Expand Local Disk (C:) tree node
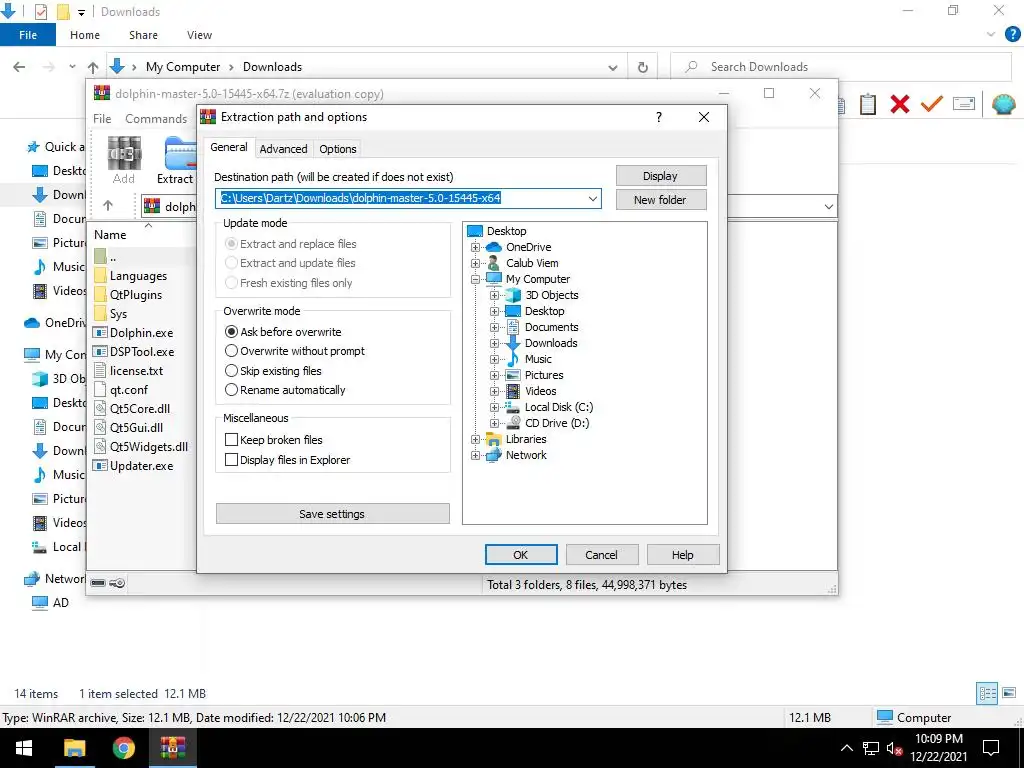The width and height of the screenshot is (1024, 768). tap(494, 407)
